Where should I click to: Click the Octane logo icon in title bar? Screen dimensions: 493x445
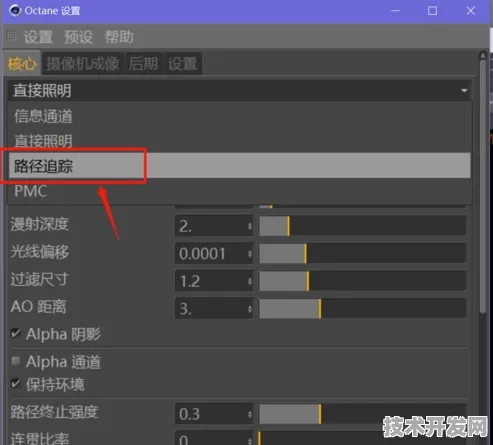pyautogui.click(x=15, y=11)
